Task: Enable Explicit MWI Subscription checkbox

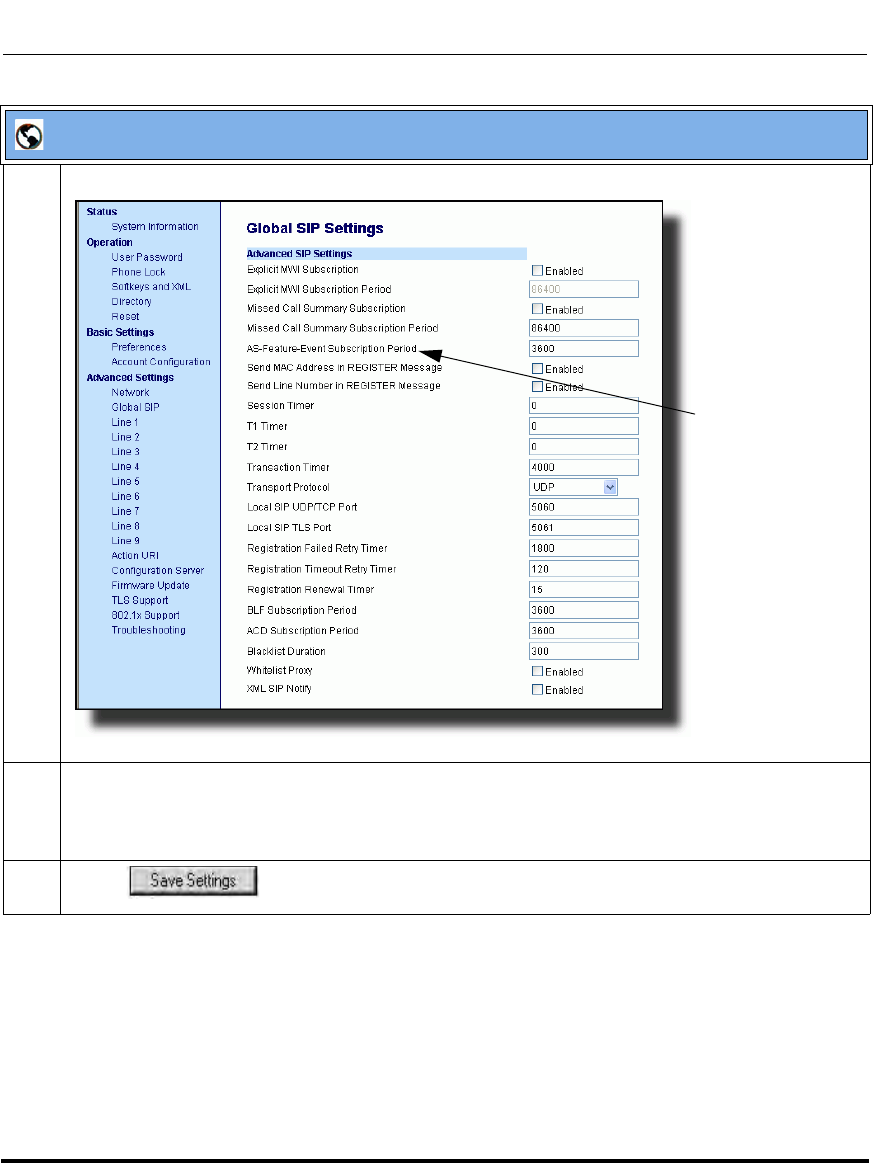Action: tap(537, 271)
